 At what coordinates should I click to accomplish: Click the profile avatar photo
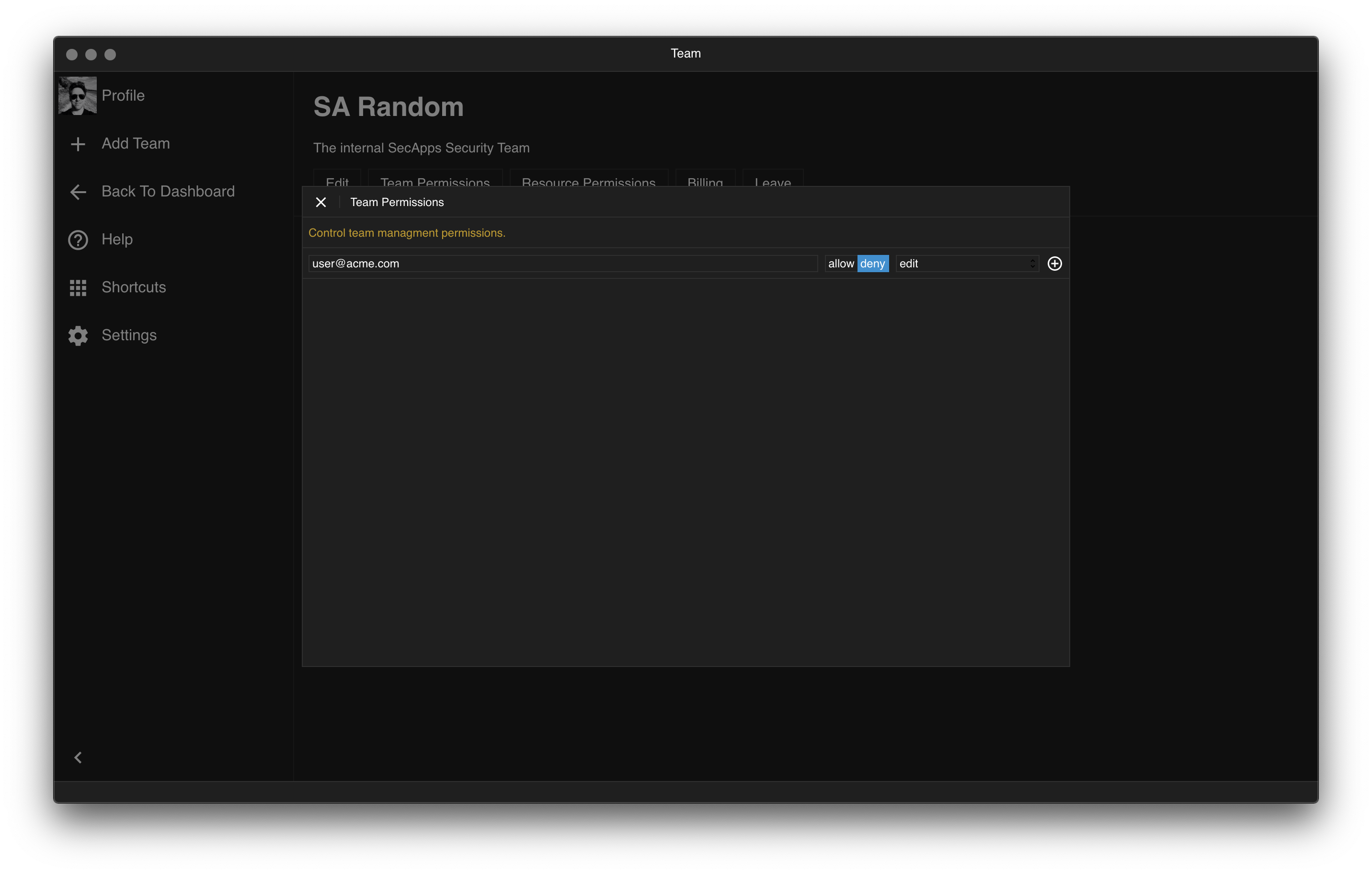point(78,96)
